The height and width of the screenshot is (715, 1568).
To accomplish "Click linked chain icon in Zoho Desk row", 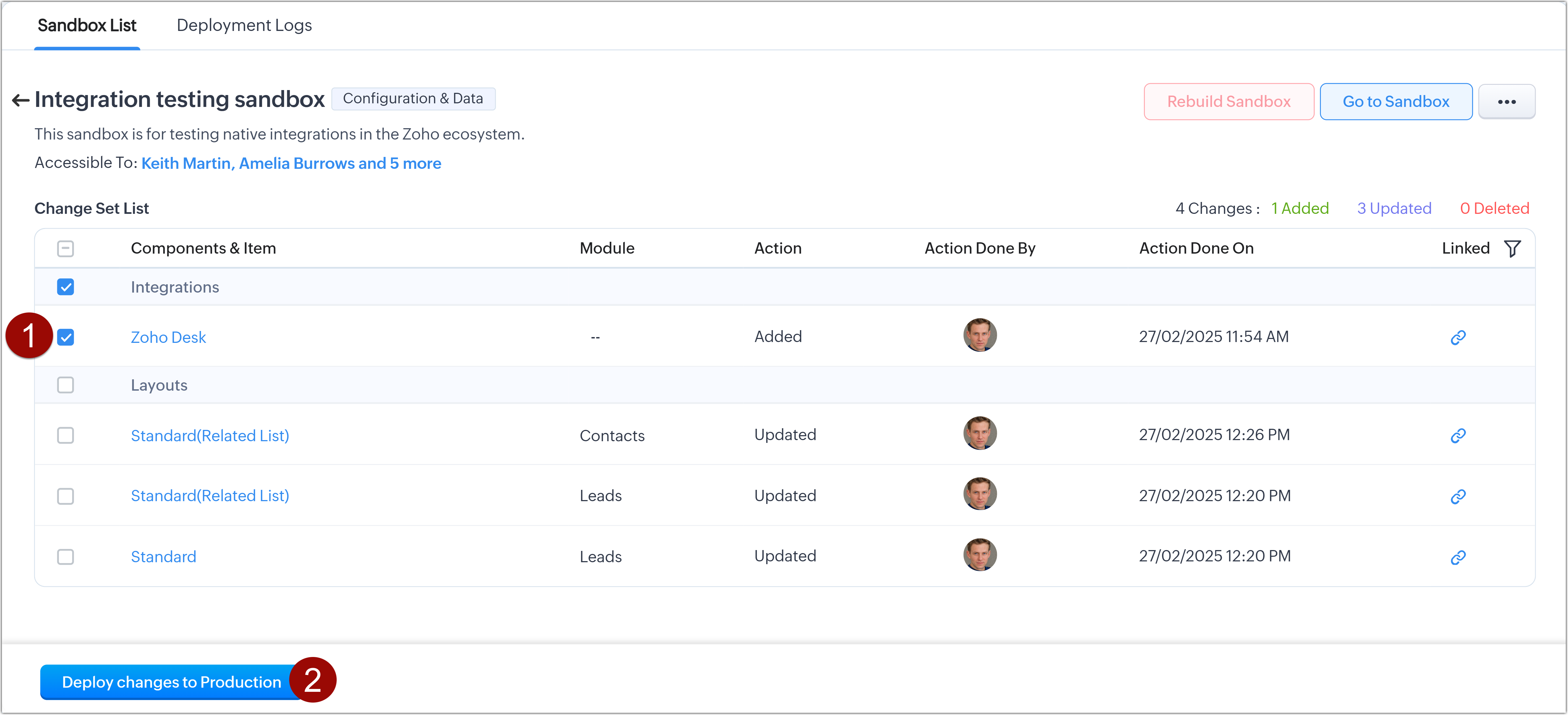I will coord(1457,337).
